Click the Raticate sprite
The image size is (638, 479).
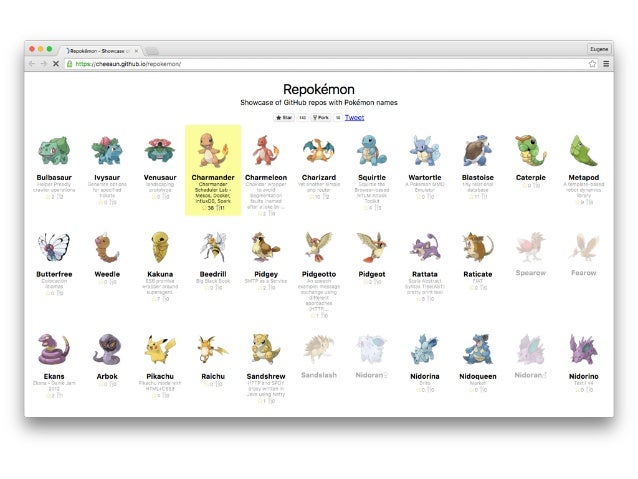point(478,247)
